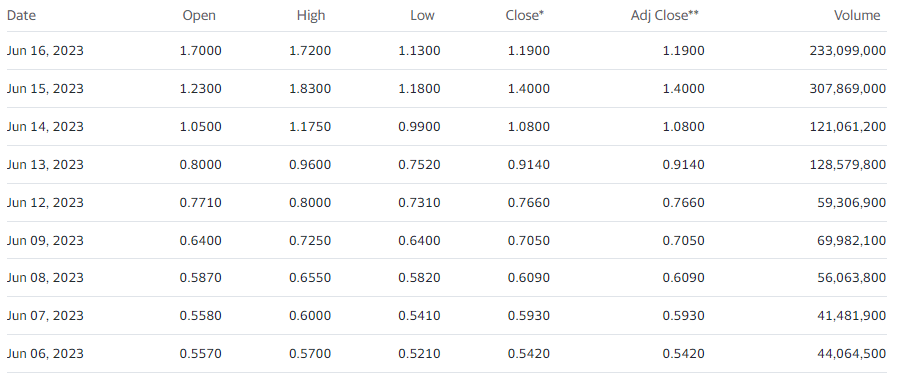Viewport: 900px width, 377px height.
Task: Select the Jun 15, 2023 date cell
Action: pos(45,88)
